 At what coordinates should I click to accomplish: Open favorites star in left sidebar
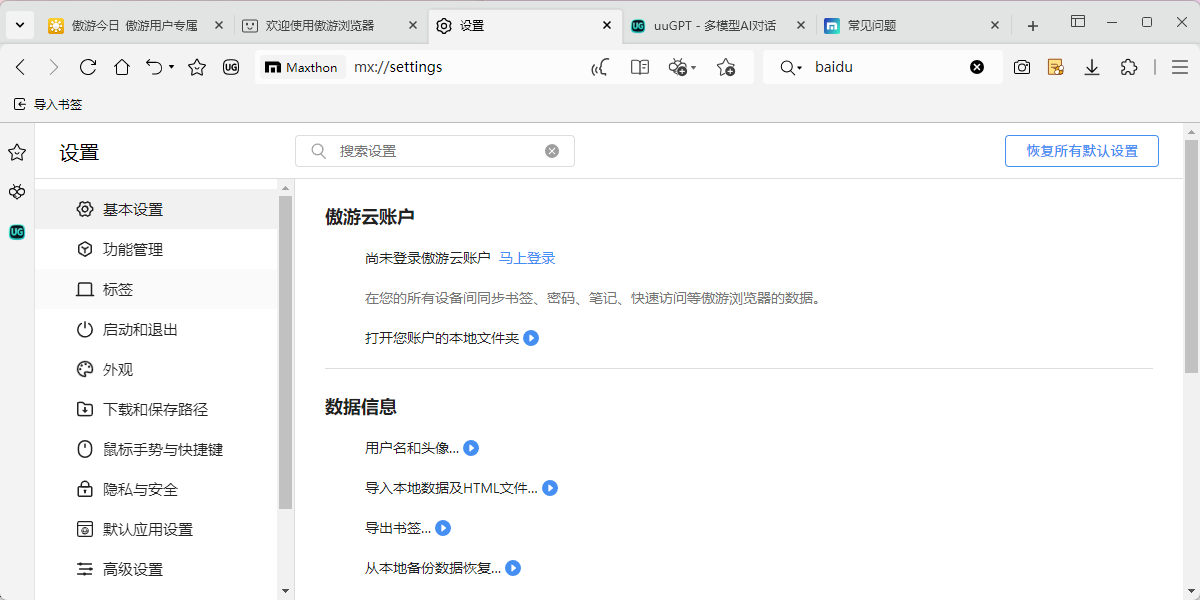click(x=16, y=152)
